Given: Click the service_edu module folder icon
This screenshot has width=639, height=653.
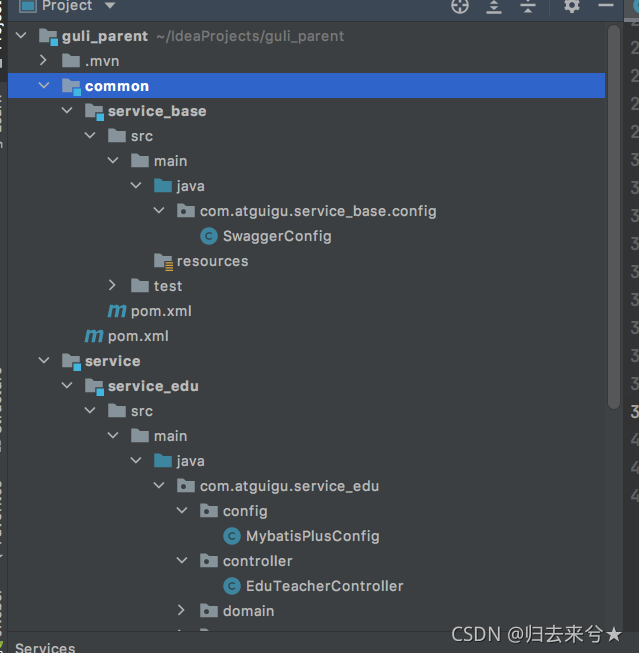Looking at the screenshot, I should (x=94, y=386).
